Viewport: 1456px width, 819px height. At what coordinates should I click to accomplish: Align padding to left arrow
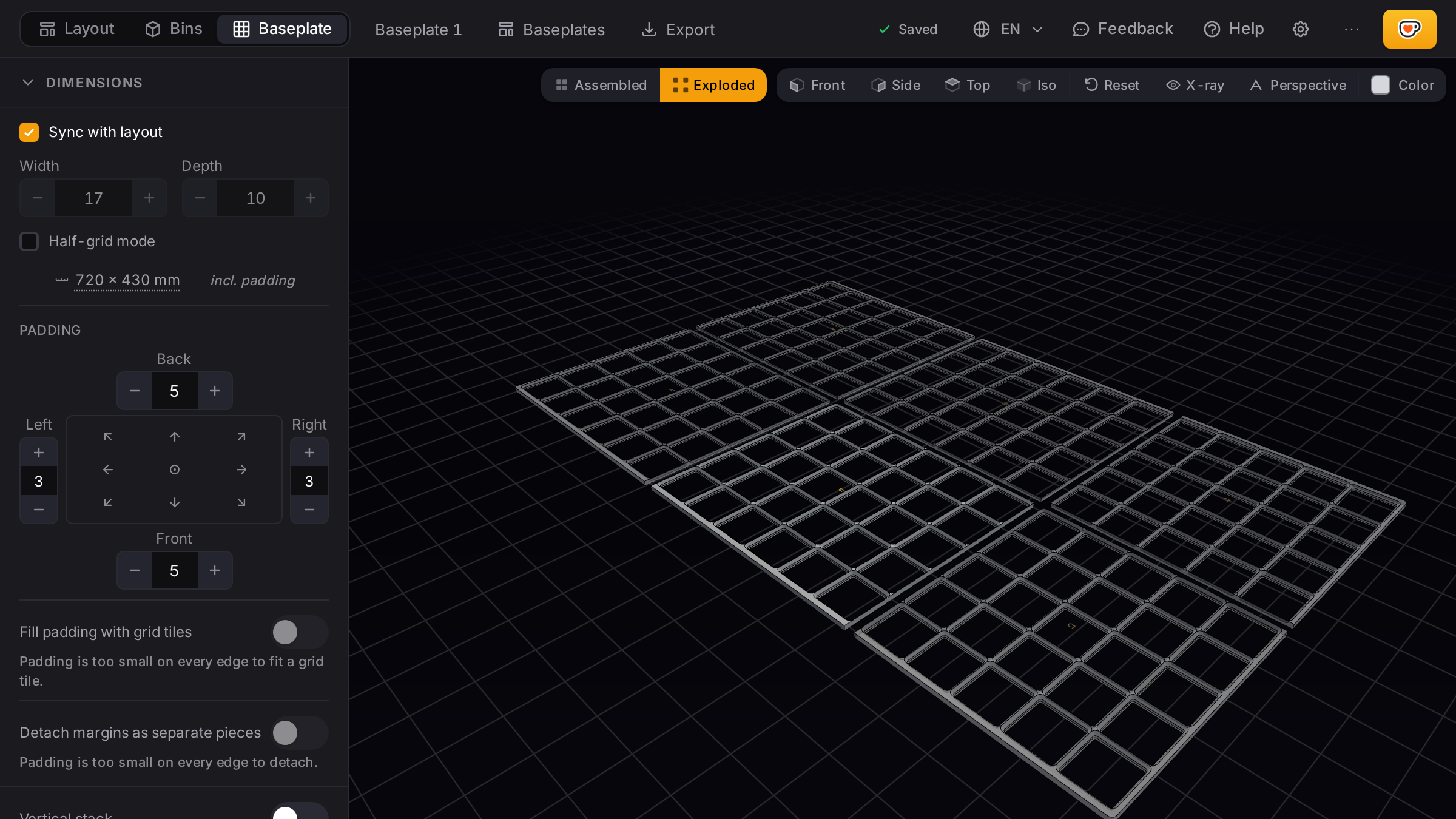(108, 470)
